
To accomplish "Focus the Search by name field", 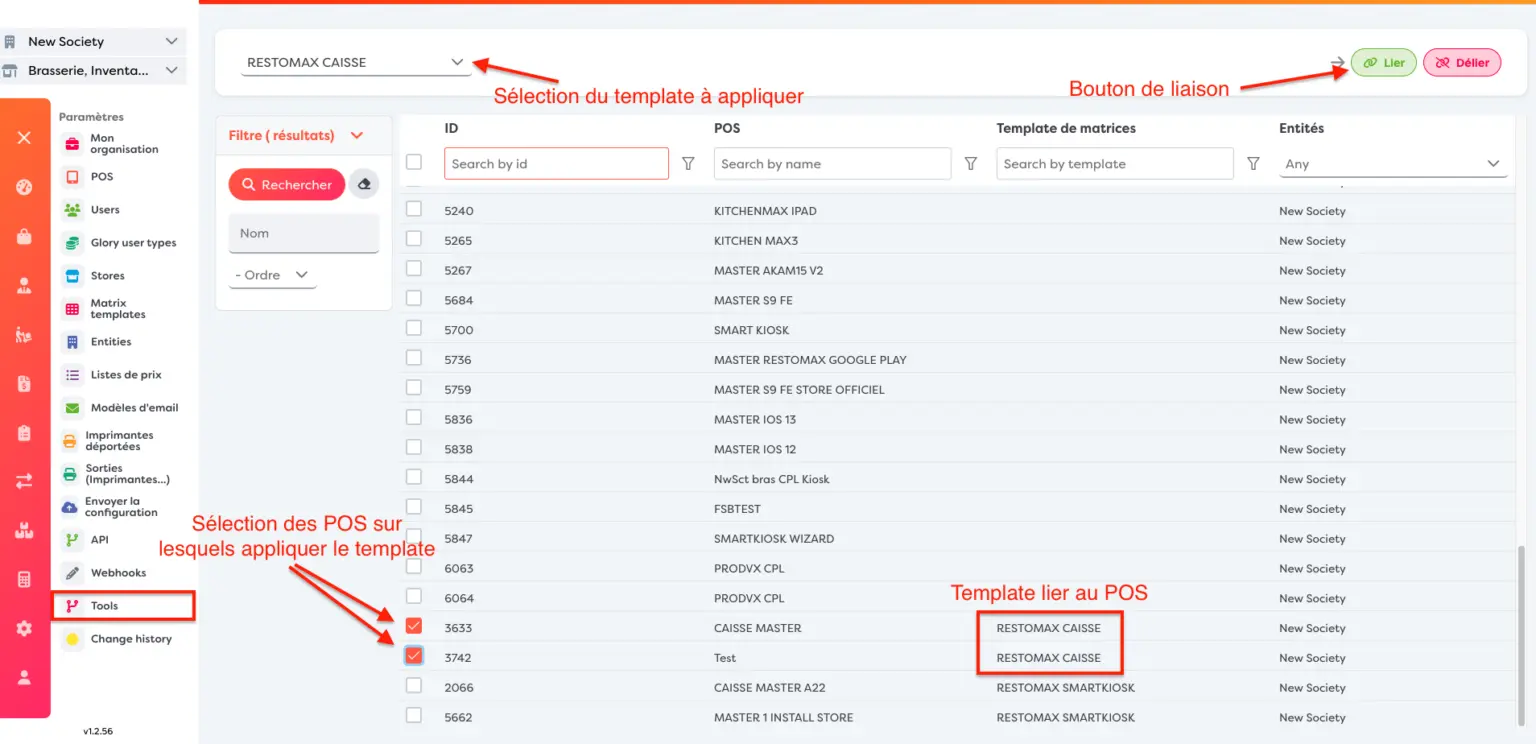I will (x=832, y=164).
